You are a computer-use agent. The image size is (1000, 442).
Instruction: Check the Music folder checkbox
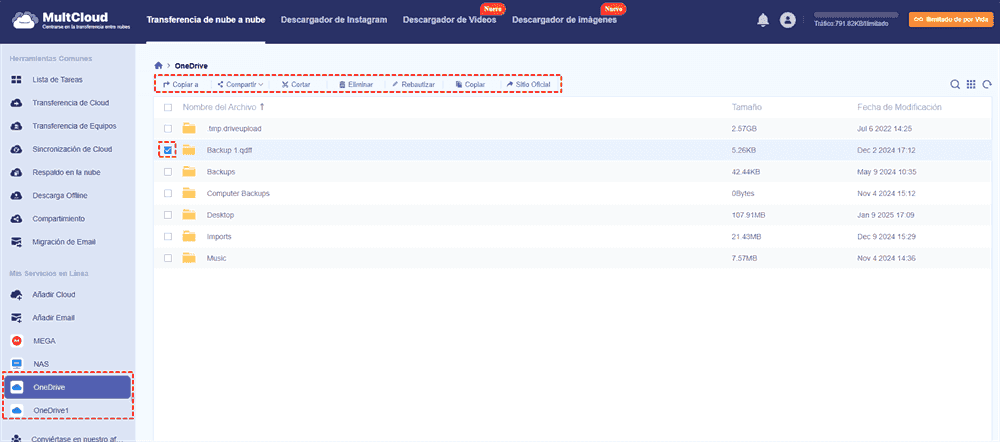[x=168, y=258]
